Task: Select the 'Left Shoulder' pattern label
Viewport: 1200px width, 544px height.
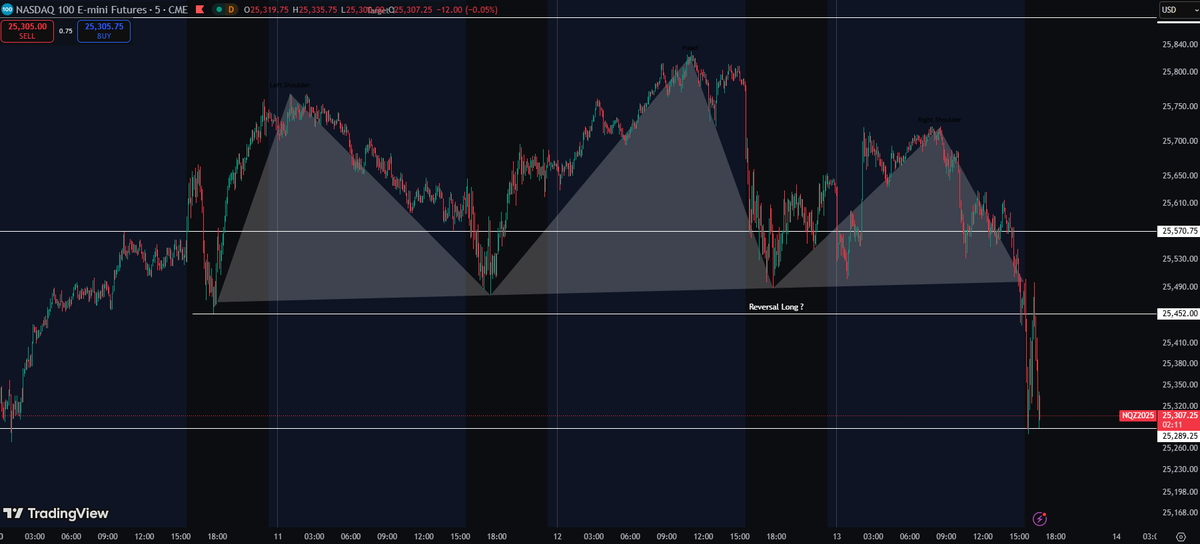Action: pyautogui.click(x=289, y=84)
